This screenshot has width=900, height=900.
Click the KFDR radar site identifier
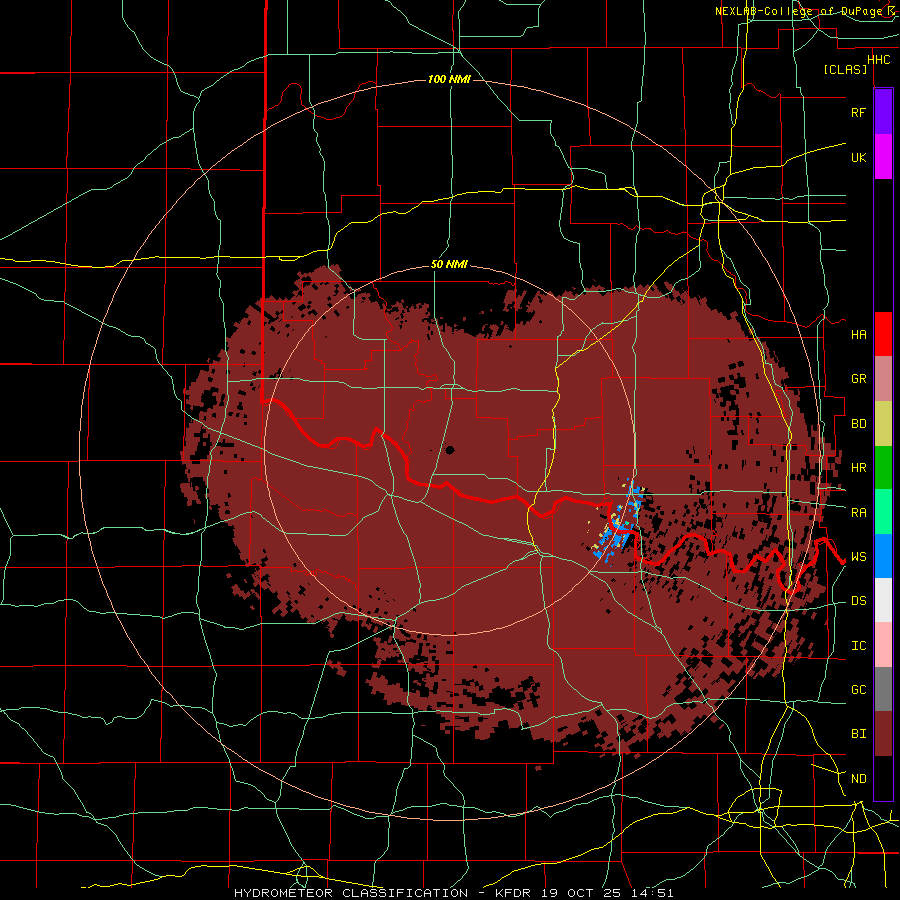tap(513, 893)
